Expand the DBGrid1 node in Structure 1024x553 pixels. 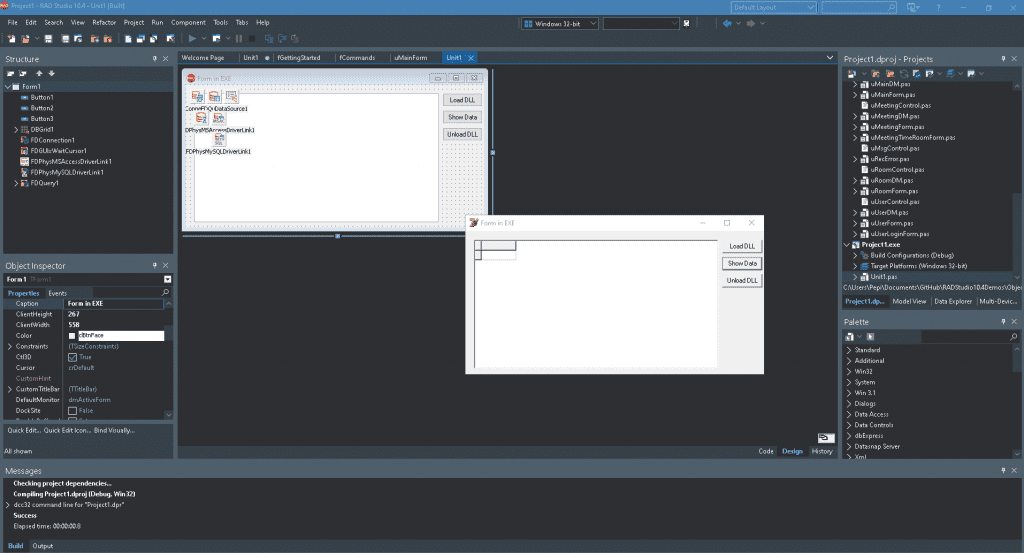pos(16,129)
